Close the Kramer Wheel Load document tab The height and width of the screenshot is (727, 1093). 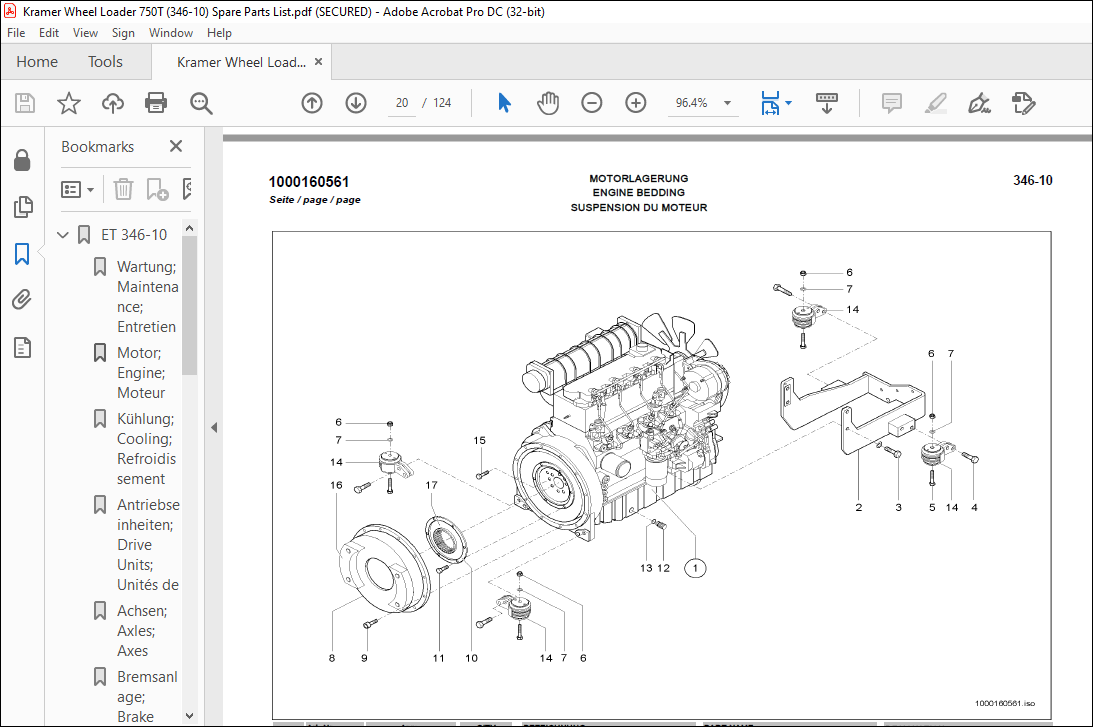(319, 61)
